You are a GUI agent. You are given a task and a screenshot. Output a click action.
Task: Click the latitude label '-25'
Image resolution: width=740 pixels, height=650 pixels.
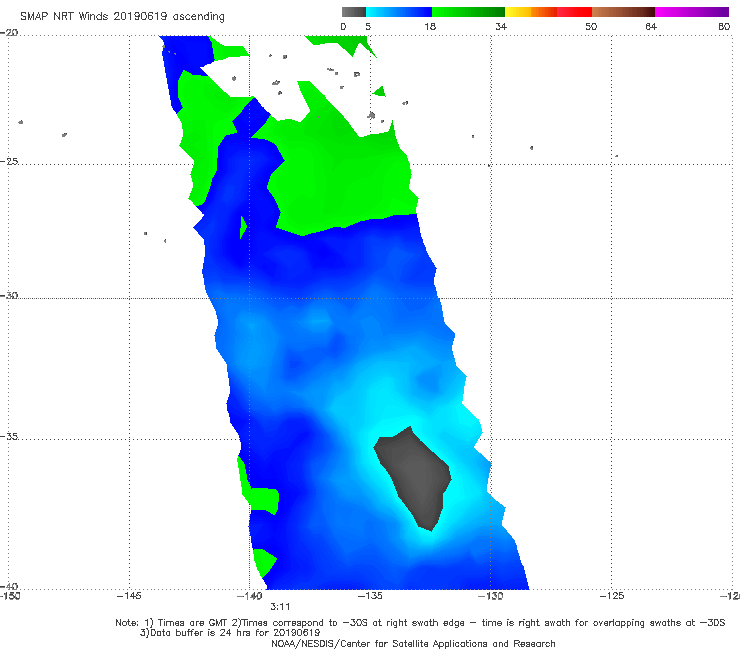(9, 161)
